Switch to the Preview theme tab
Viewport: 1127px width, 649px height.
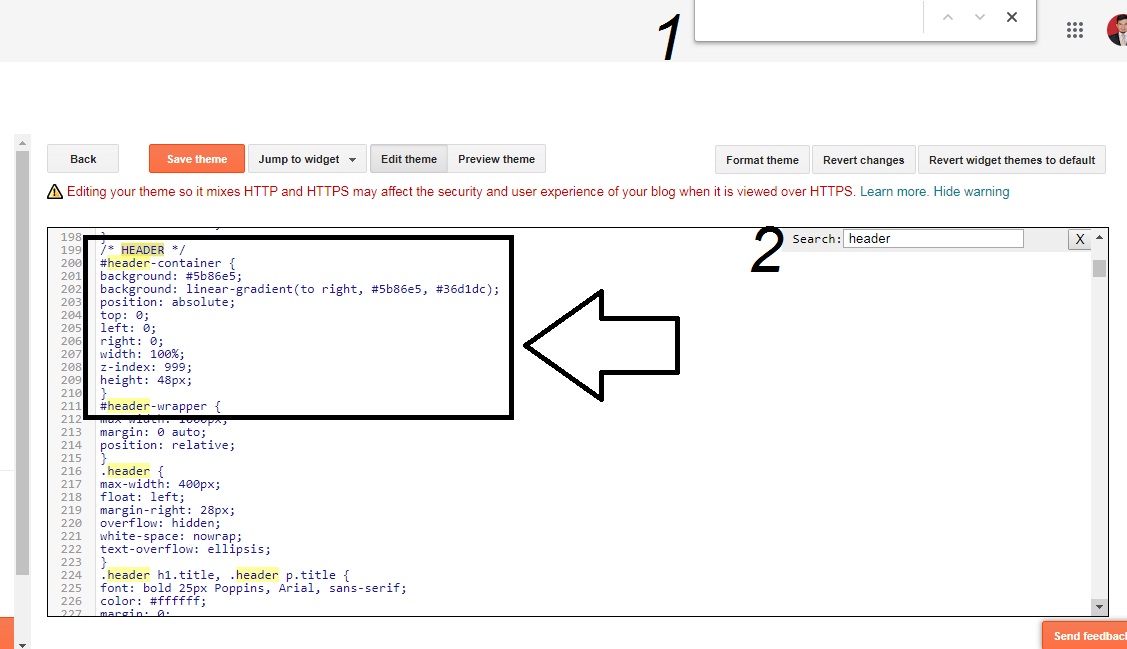click(x=496, y=158)
